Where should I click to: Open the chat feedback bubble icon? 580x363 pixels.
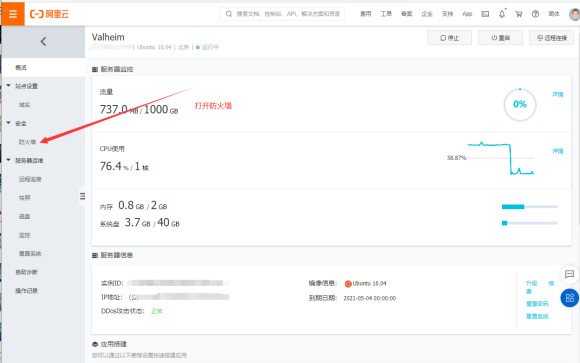coord(570,274)
